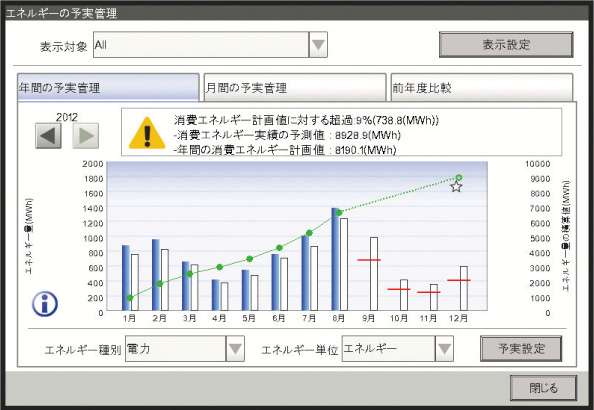Image resolution: width=594 pixels, height=410 pixels.
Task: Click the 消費エネルギー計画値に対する超過 warning line
Action: pyautogui.click(x=306, y=120)
